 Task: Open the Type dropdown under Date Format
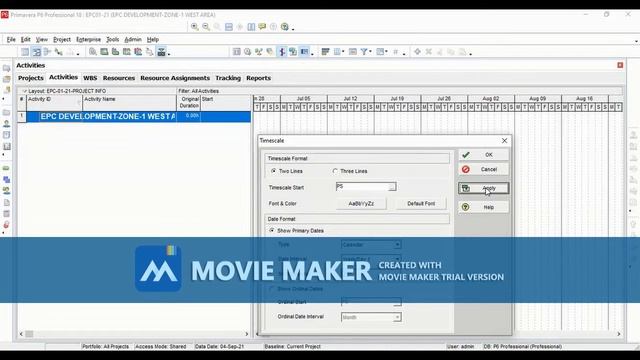[397, 244]
